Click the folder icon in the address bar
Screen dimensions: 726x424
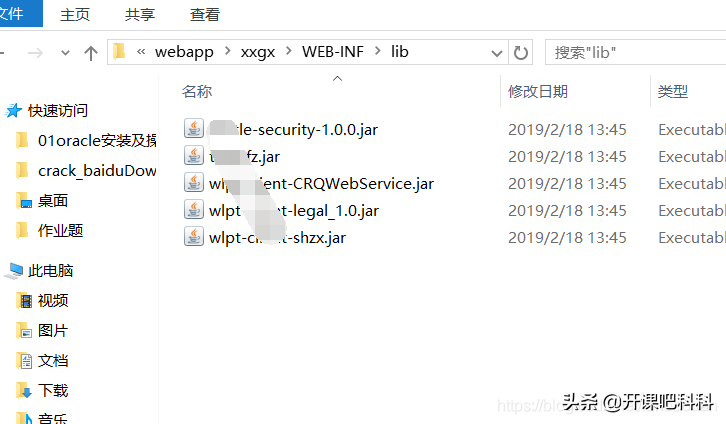click(x=119, y=51)
